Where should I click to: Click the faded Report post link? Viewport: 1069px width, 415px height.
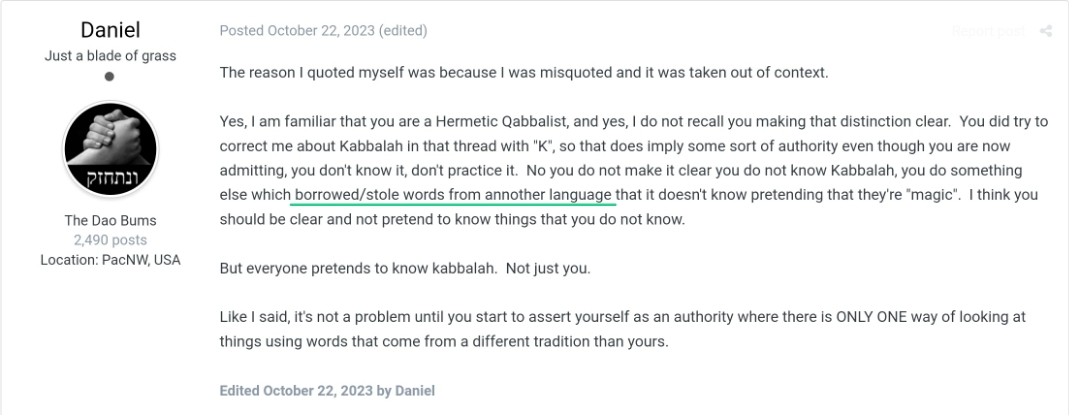[988, 31]
